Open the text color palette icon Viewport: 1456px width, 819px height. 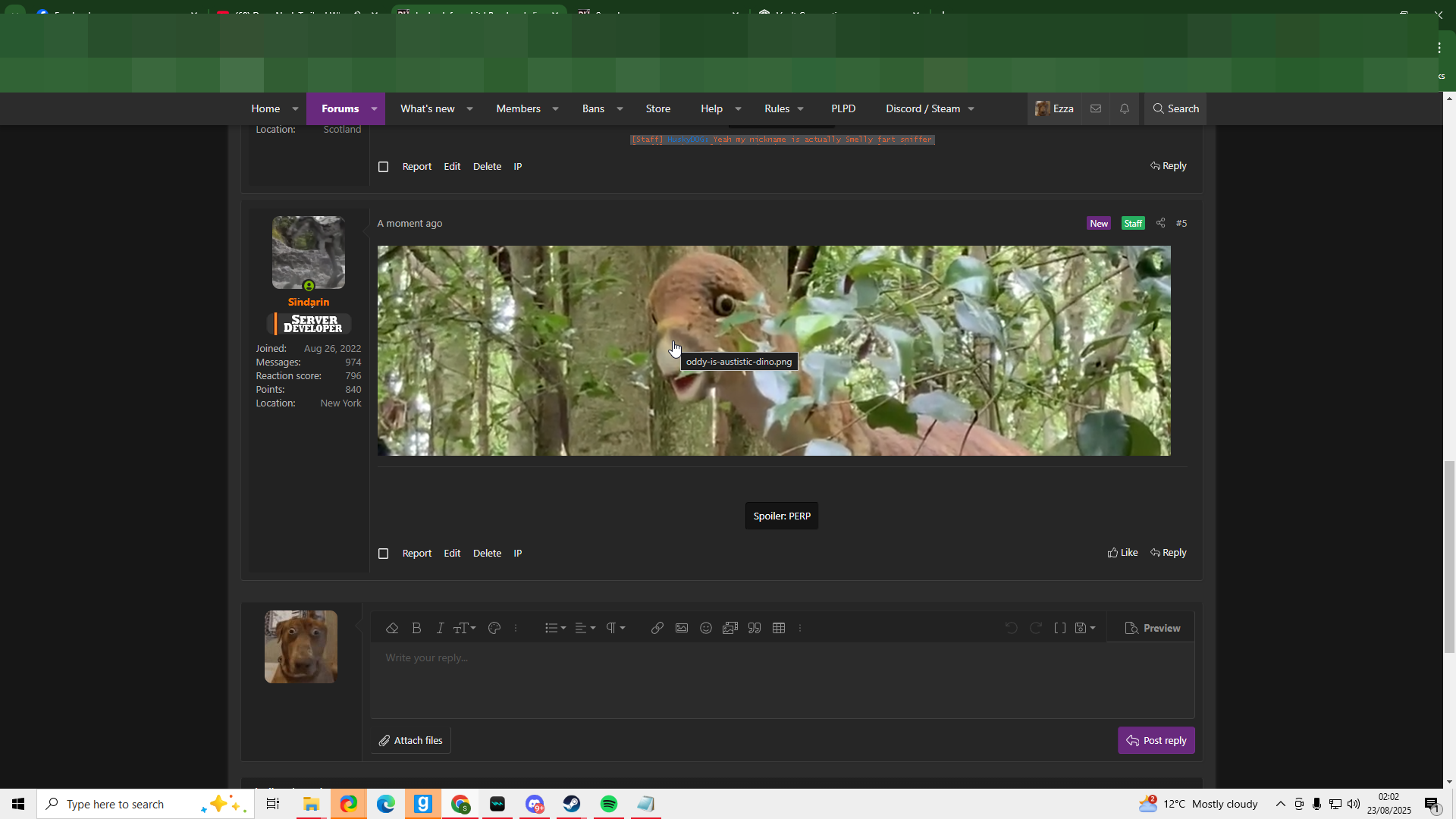pos(494,628)
